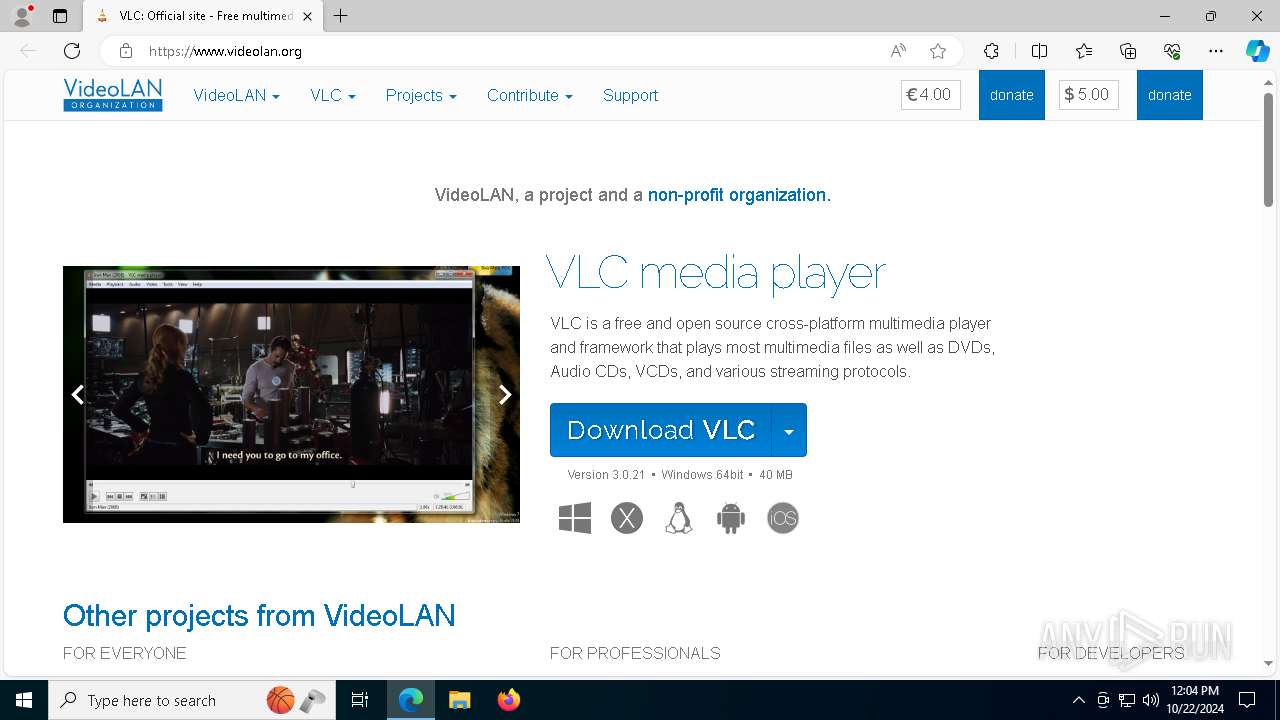Screen dimensions: 1280x720
Task: Expand the VLC menu
Action: point(333,96)
